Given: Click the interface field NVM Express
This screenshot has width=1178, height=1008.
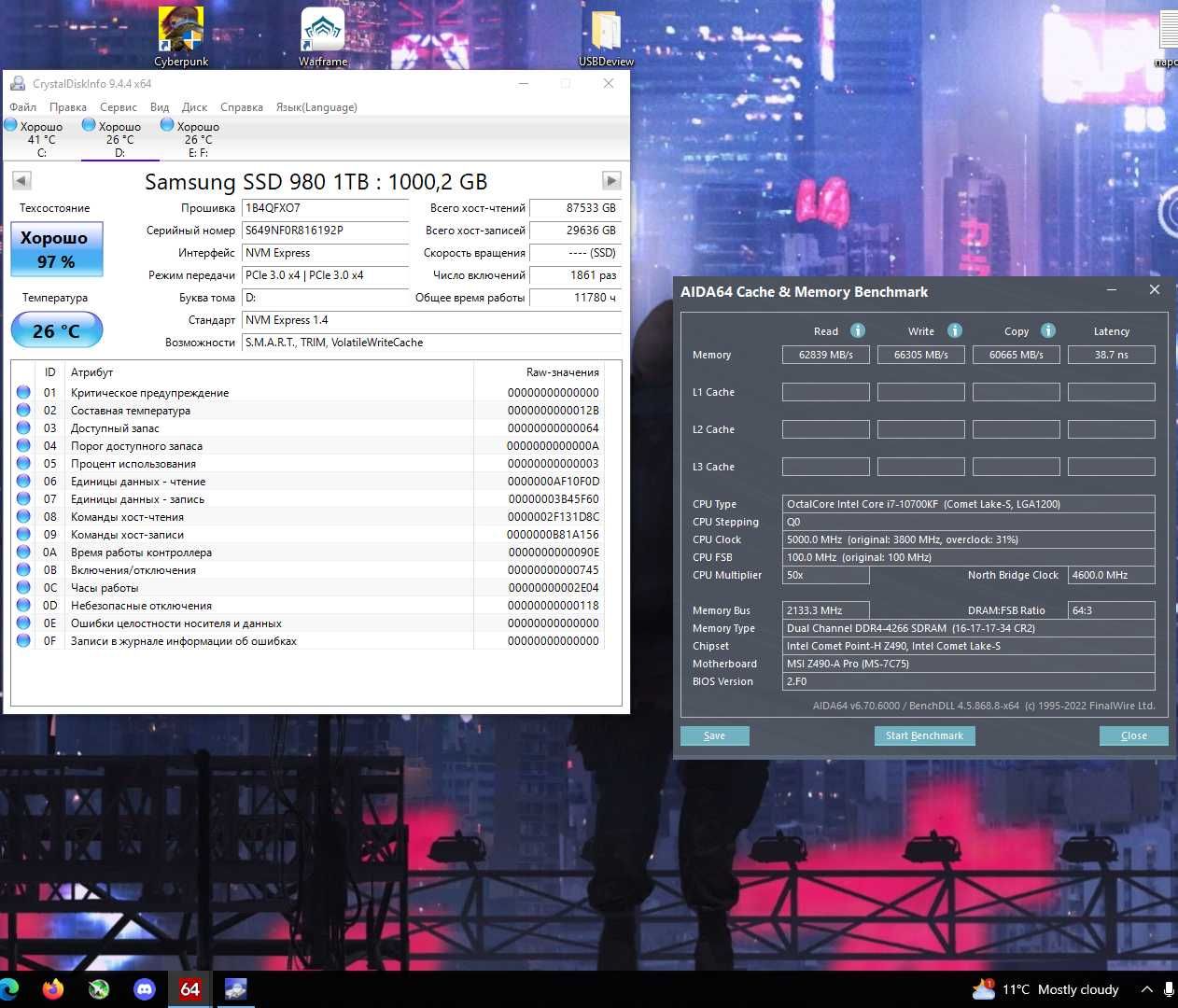Looking at the screenshot, I should [x=325, y=253].
